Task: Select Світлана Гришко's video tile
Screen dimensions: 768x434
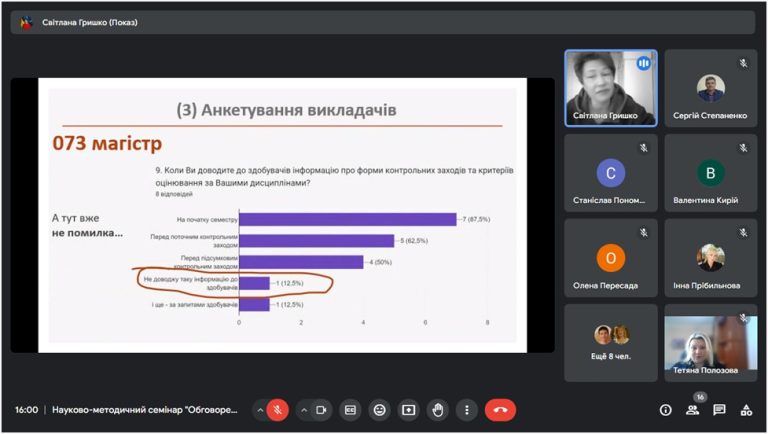Action: coord(611,88)
